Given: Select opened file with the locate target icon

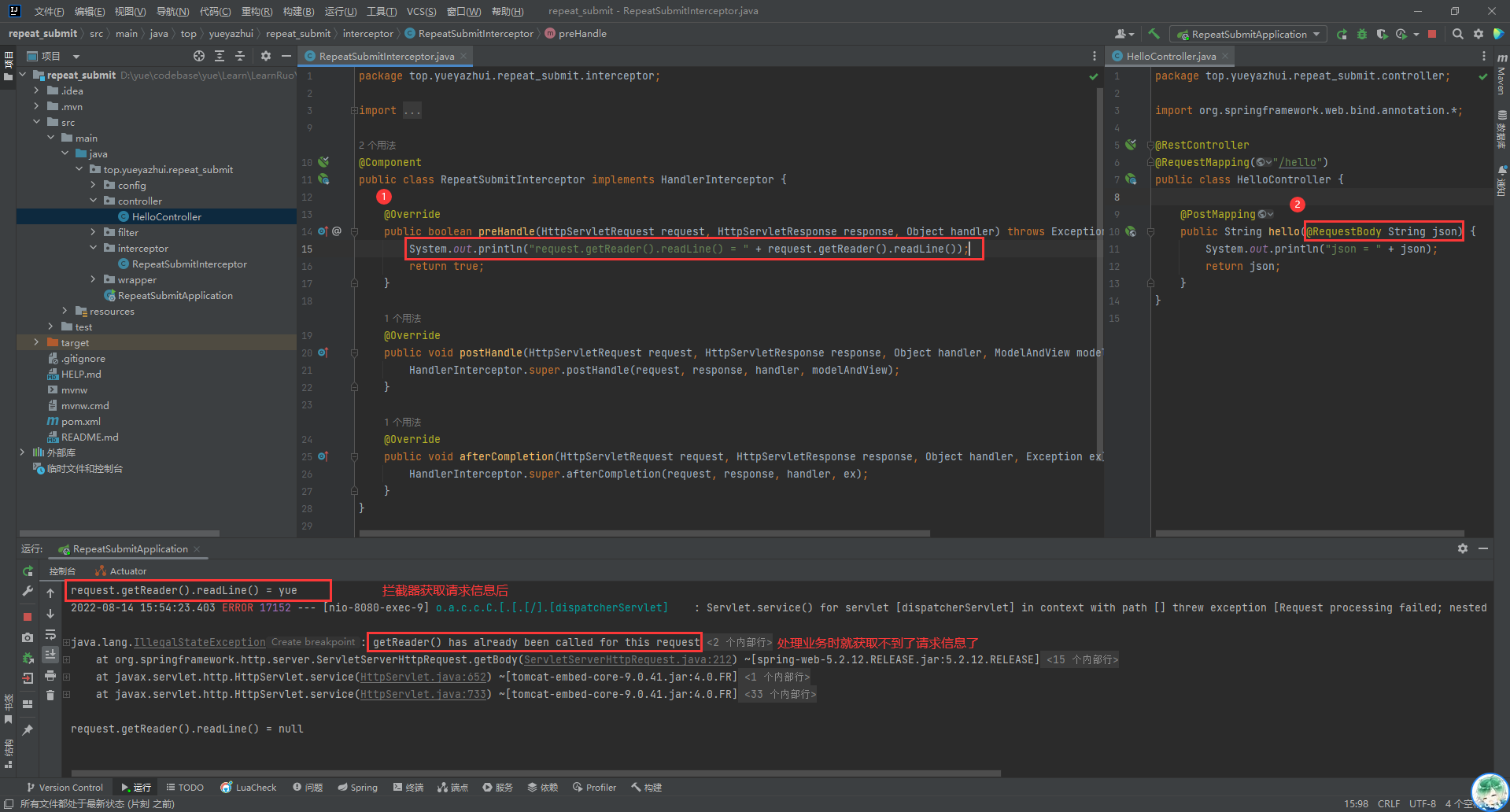Looking at the screenshot, I should (x=199, y=56).
